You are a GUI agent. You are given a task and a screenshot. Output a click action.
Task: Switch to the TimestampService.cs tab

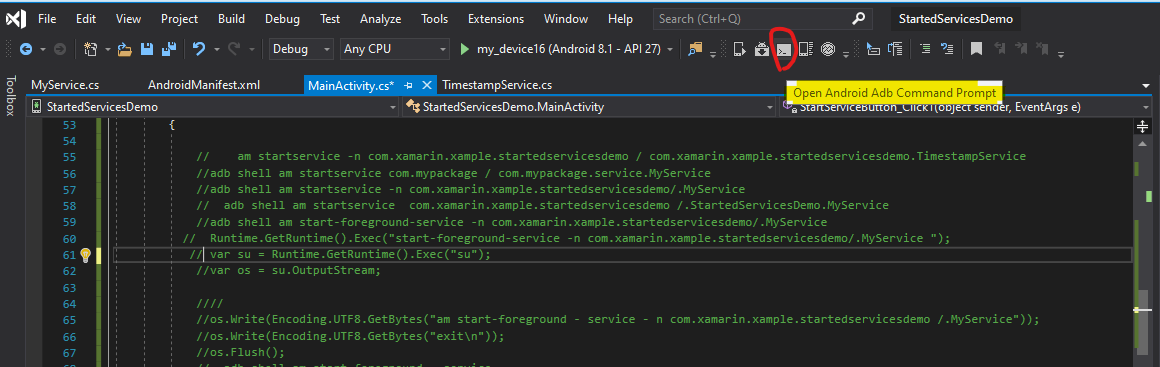pyautogui.click(x=497, y=85)
